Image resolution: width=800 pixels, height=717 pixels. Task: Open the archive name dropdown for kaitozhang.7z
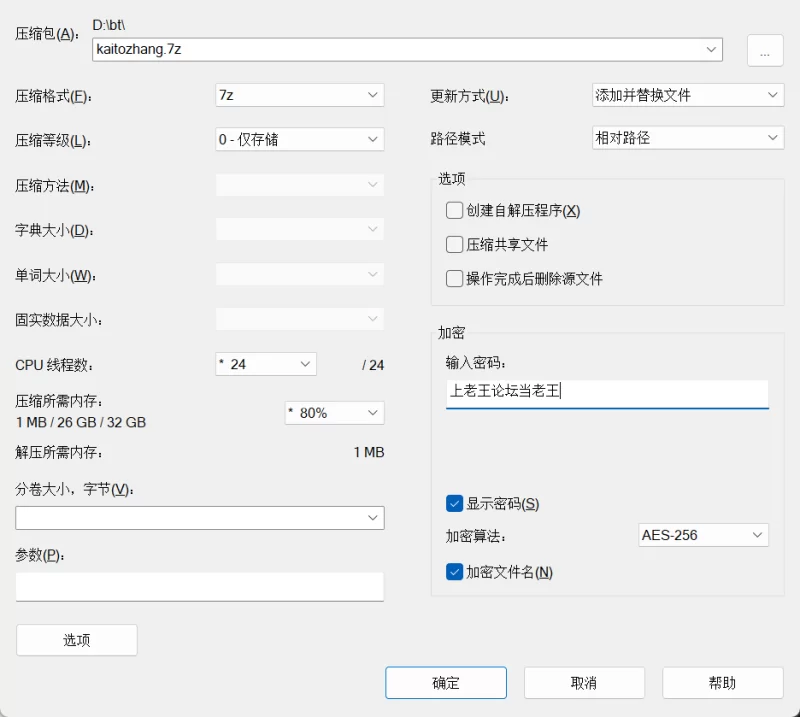click(712, 48)
